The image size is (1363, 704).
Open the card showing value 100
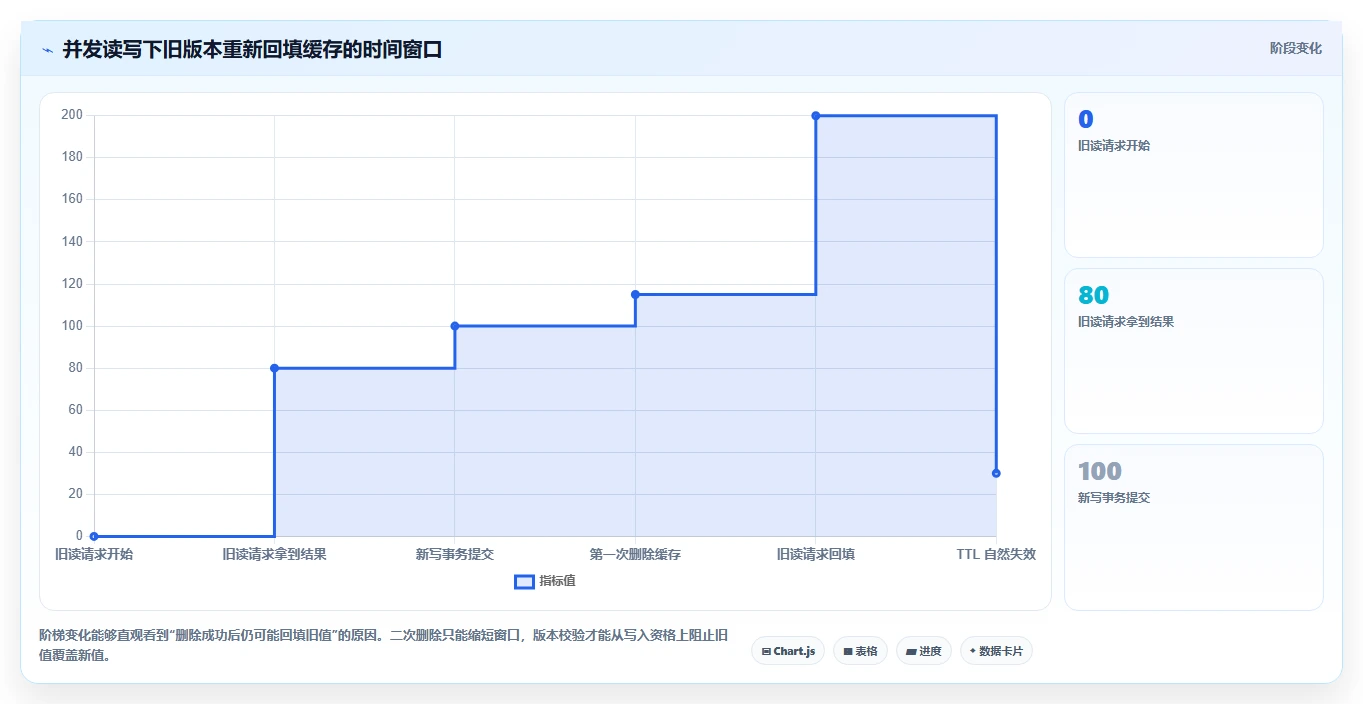point(1194,527)
